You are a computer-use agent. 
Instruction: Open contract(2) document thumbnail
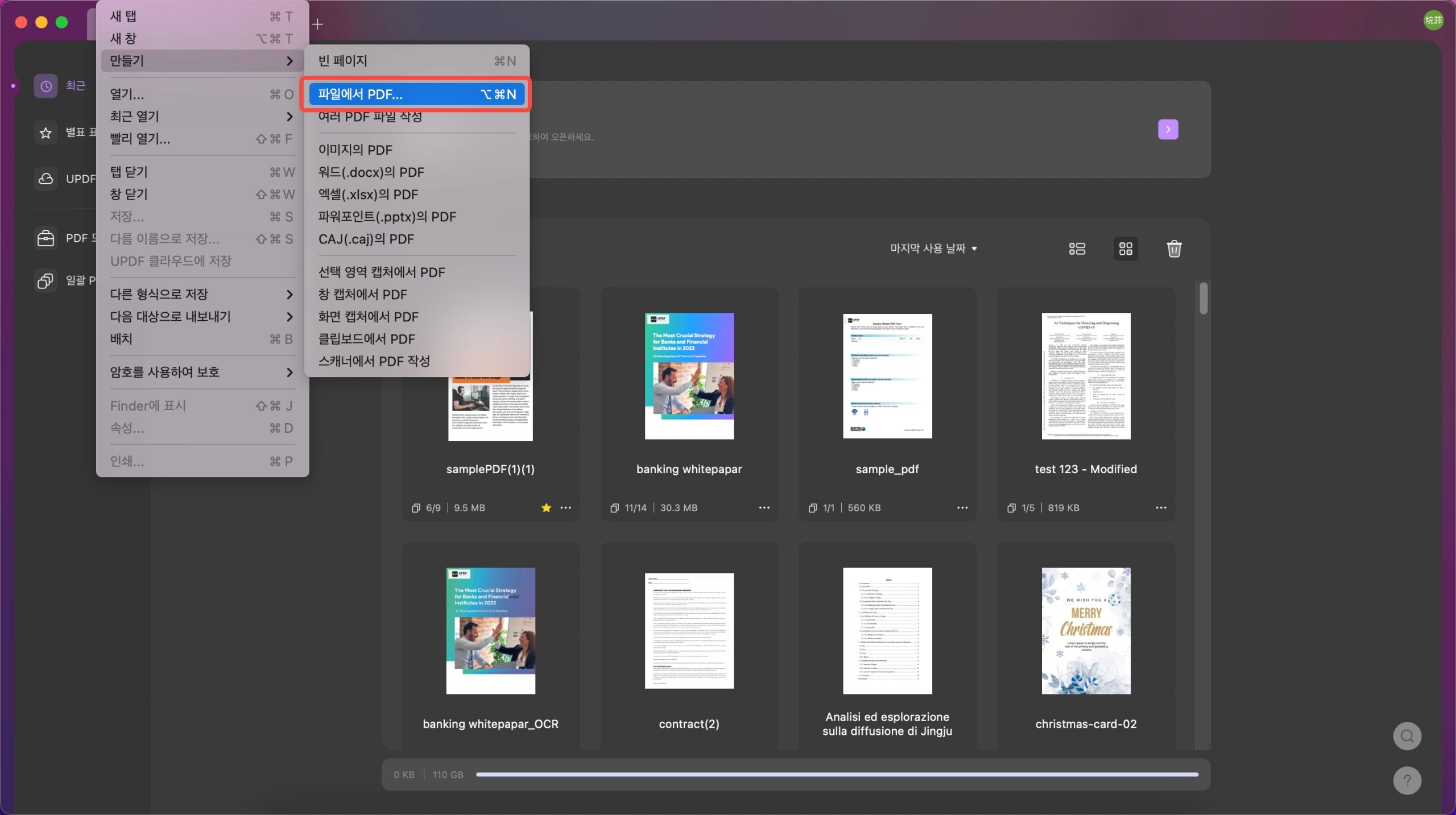pos(689,631)
